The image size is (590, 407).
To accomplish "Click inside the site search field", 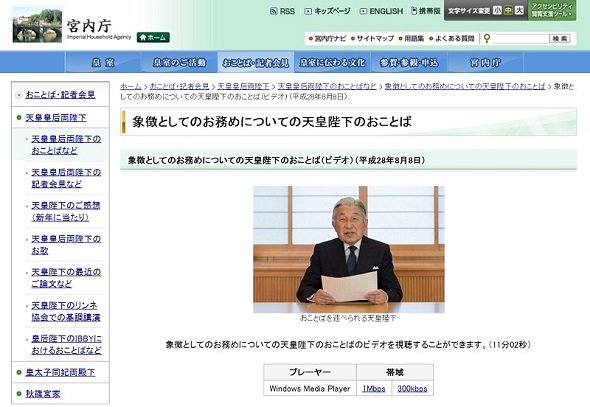I will pyautogui.click(x=520, y=38).
